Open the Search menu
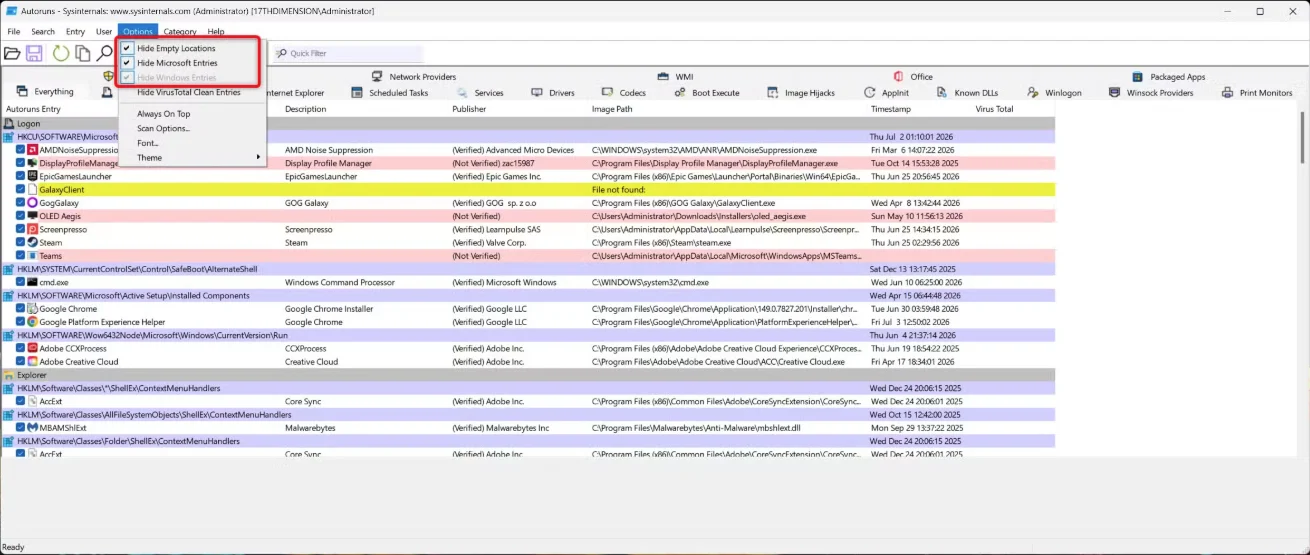This screenshot has height=555, width=1310. (x=43, y=32)
